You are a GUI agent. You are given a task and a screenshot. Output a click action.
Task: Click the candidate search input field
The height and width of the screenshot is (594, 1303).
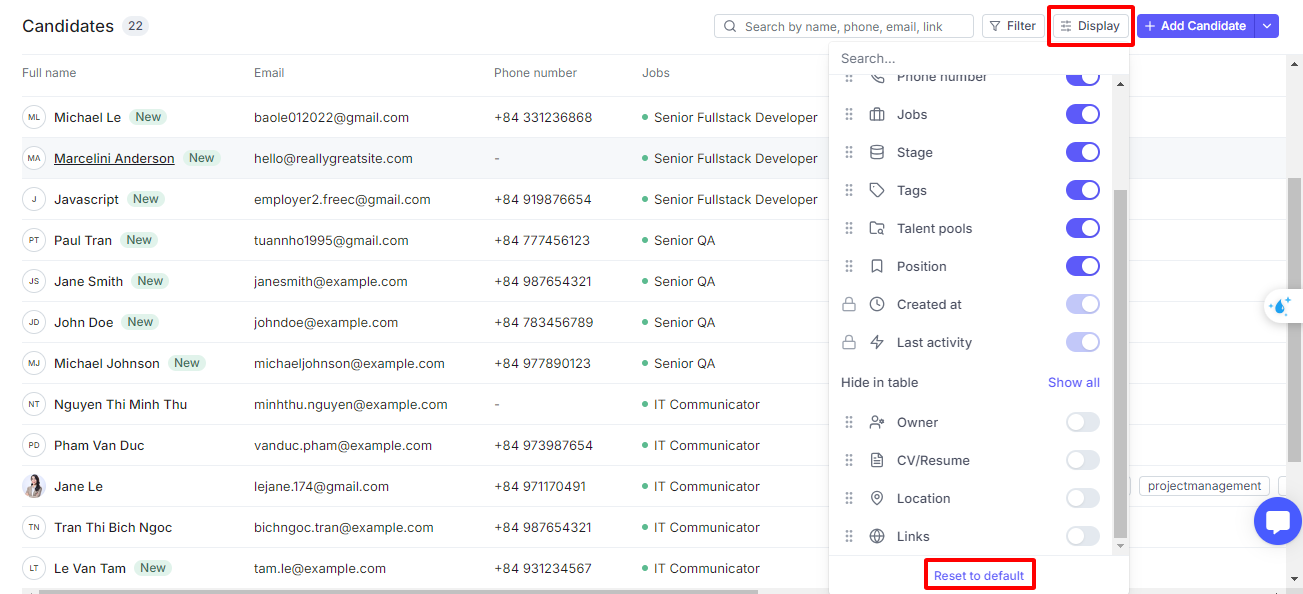tap(844, 26)
